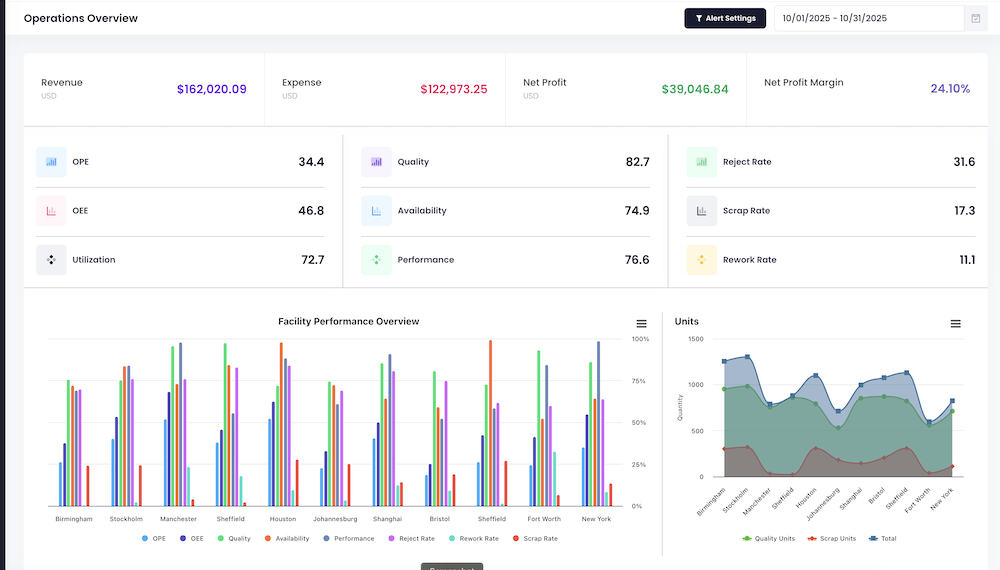Open Facility Performance Overview chart menu
This screenshot has width=1000, height=570.
[x=641, y=323]
